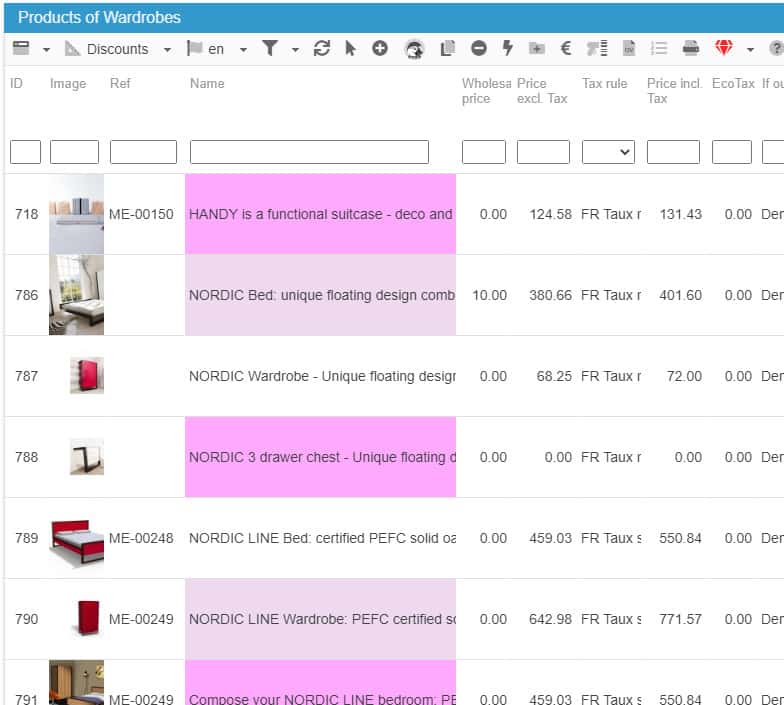Select the NORDIC Bed product thumbnail

click(76, 295)
